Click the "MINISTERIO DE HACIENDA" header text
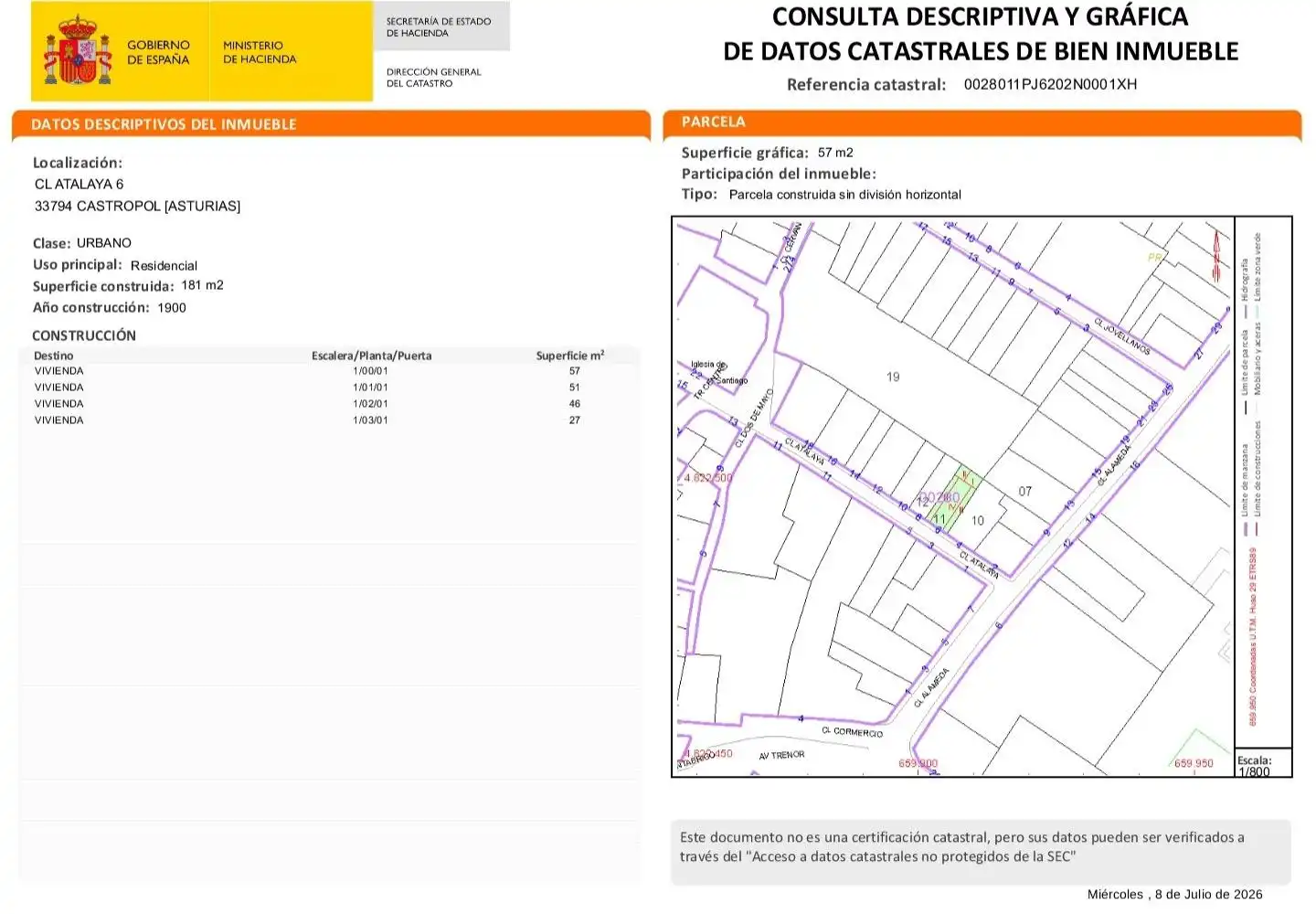Image resolution: width=1316 pixels, height=914 pixels. click(260, 52)
